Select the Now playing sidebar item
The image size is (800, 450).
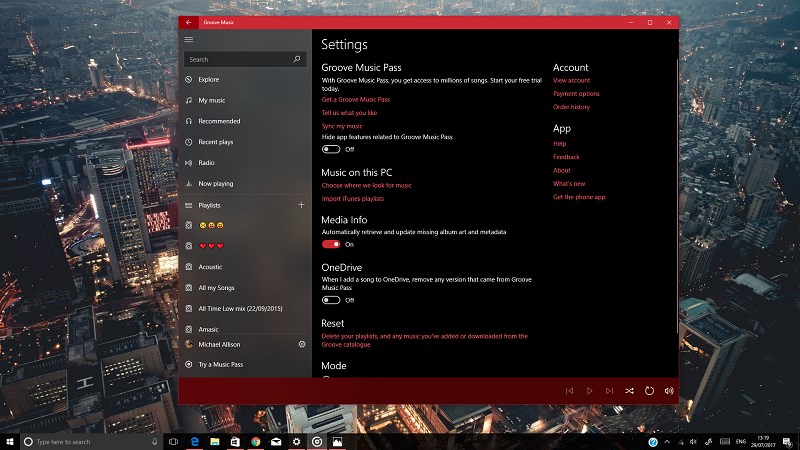pyautogui.click(x=215, y=184)
